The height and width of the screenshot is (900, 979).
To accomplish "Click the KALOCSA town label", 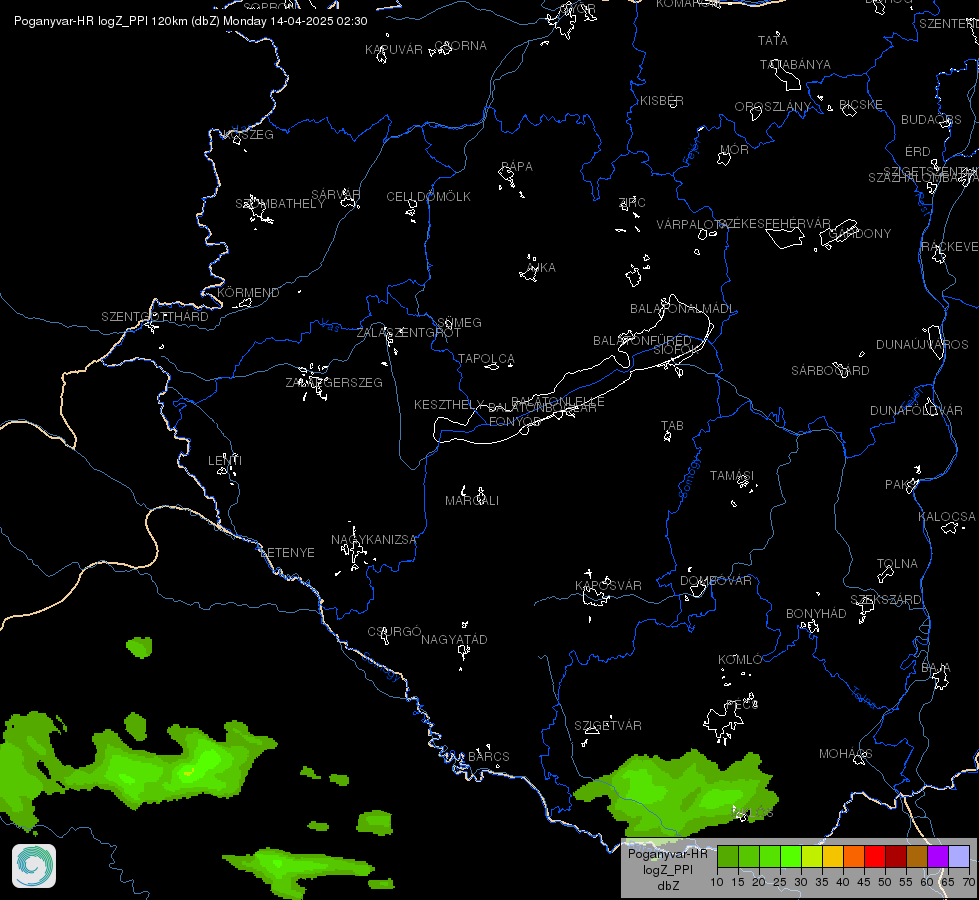I will 947,517.
